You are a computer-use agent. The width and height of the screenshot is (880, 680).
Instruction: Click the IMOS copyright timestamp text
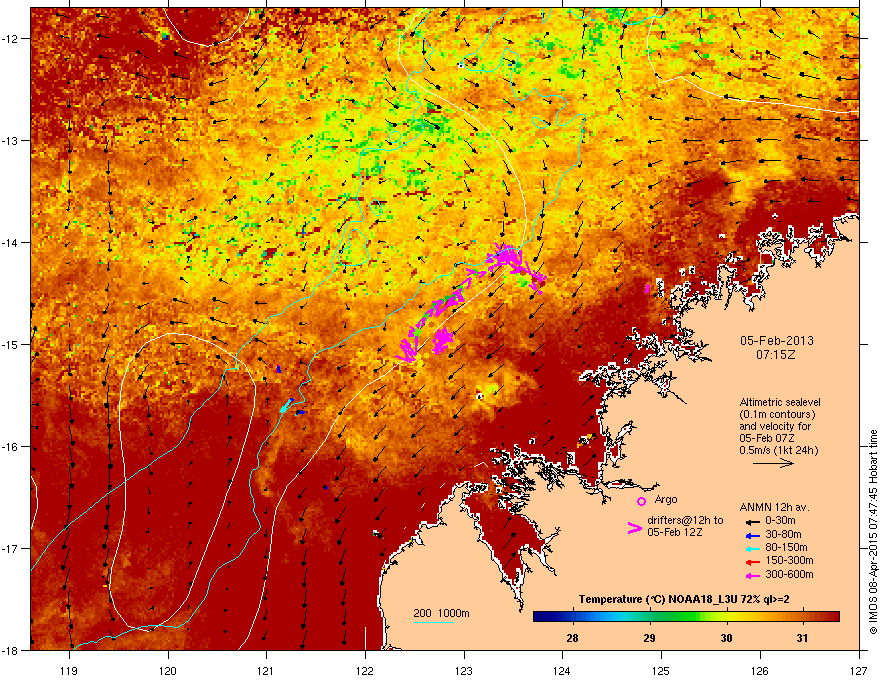pyautogui.click(x=873, y=532)
